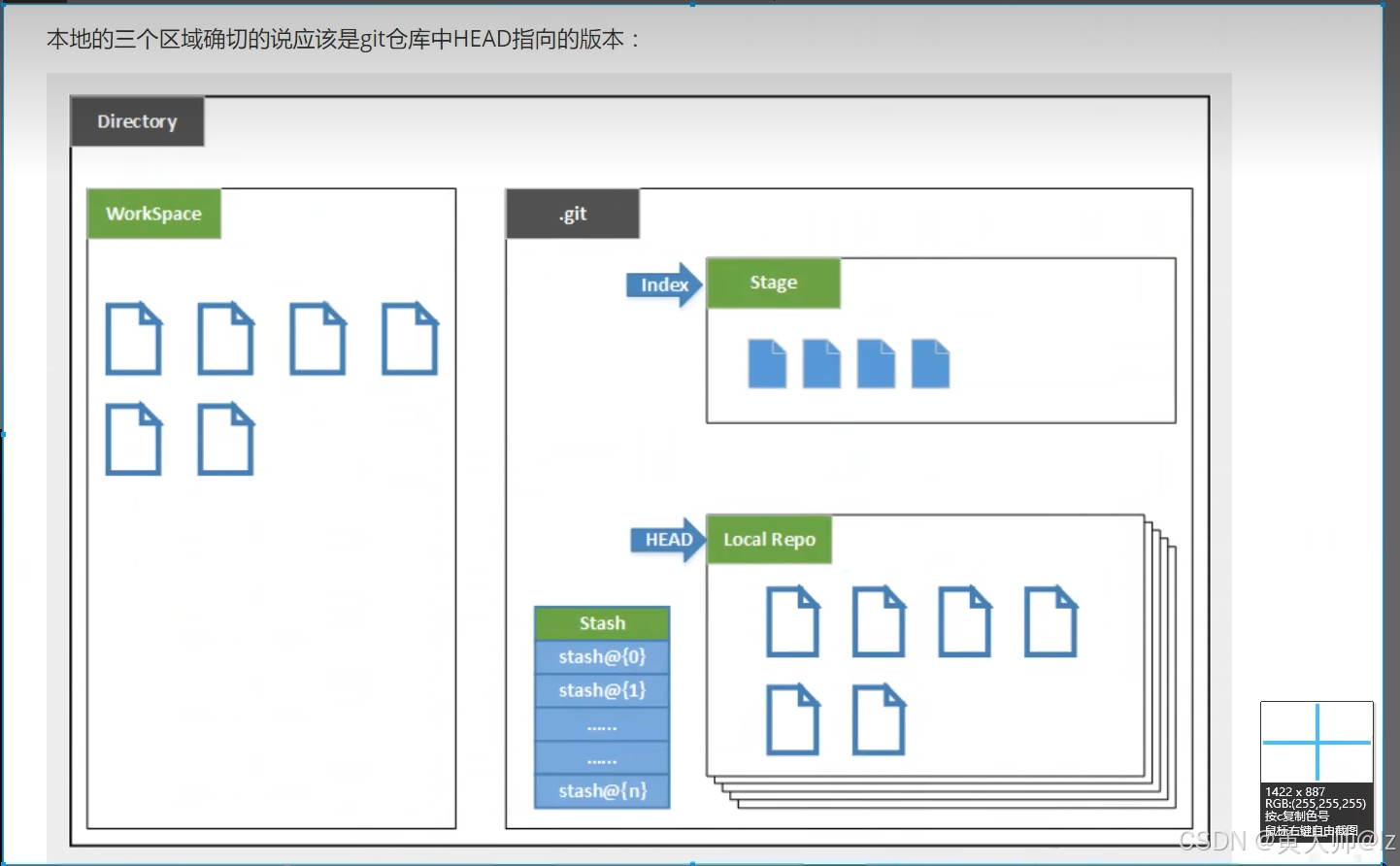Viewport: 1400px width, 866px height.
Task: Click the green Stash header
Action: point(602,623)
